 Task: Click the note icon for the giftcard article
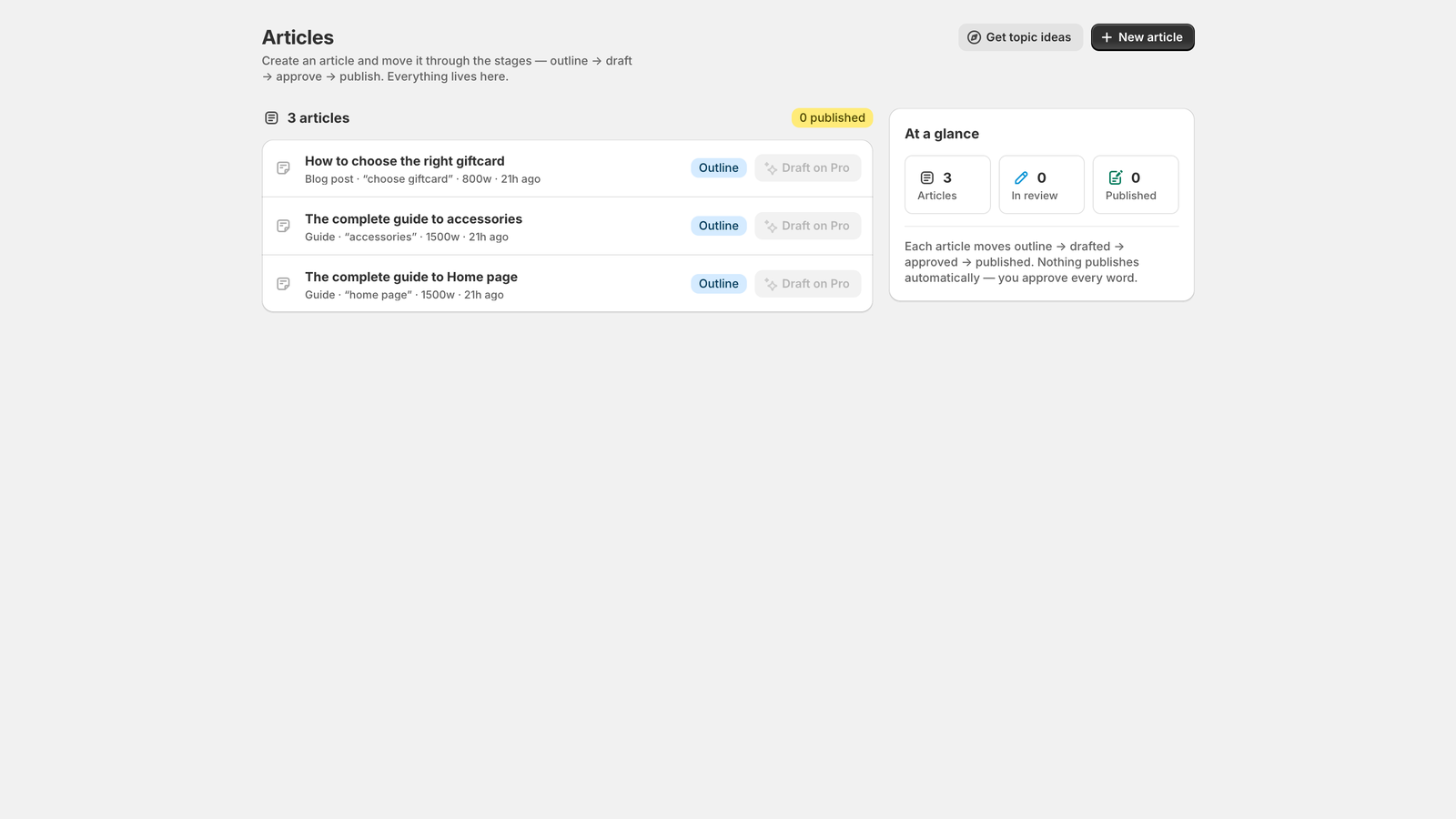point(284,168)
